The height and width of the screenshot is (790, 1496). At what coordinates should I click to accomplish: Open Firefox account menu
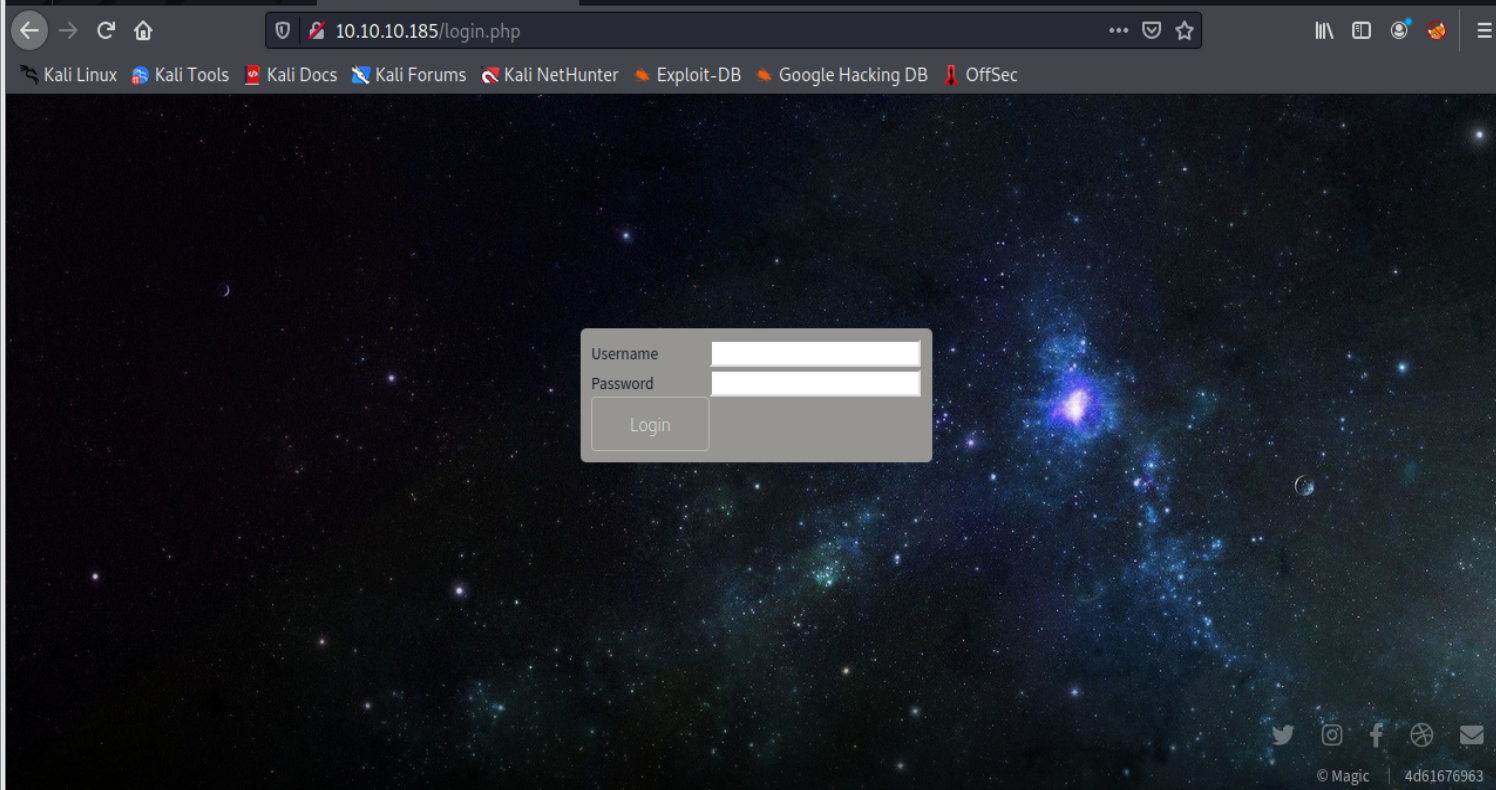[x=1400, y=30]
